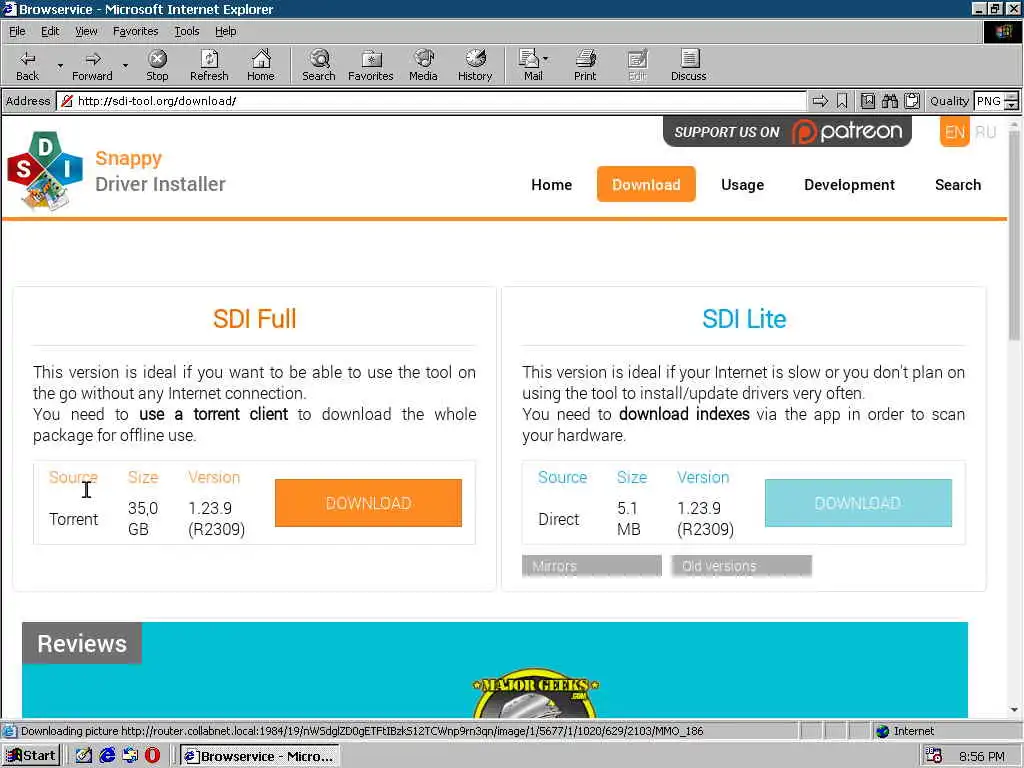
Task: Open the Favorites menu
Action: point(135,31)
